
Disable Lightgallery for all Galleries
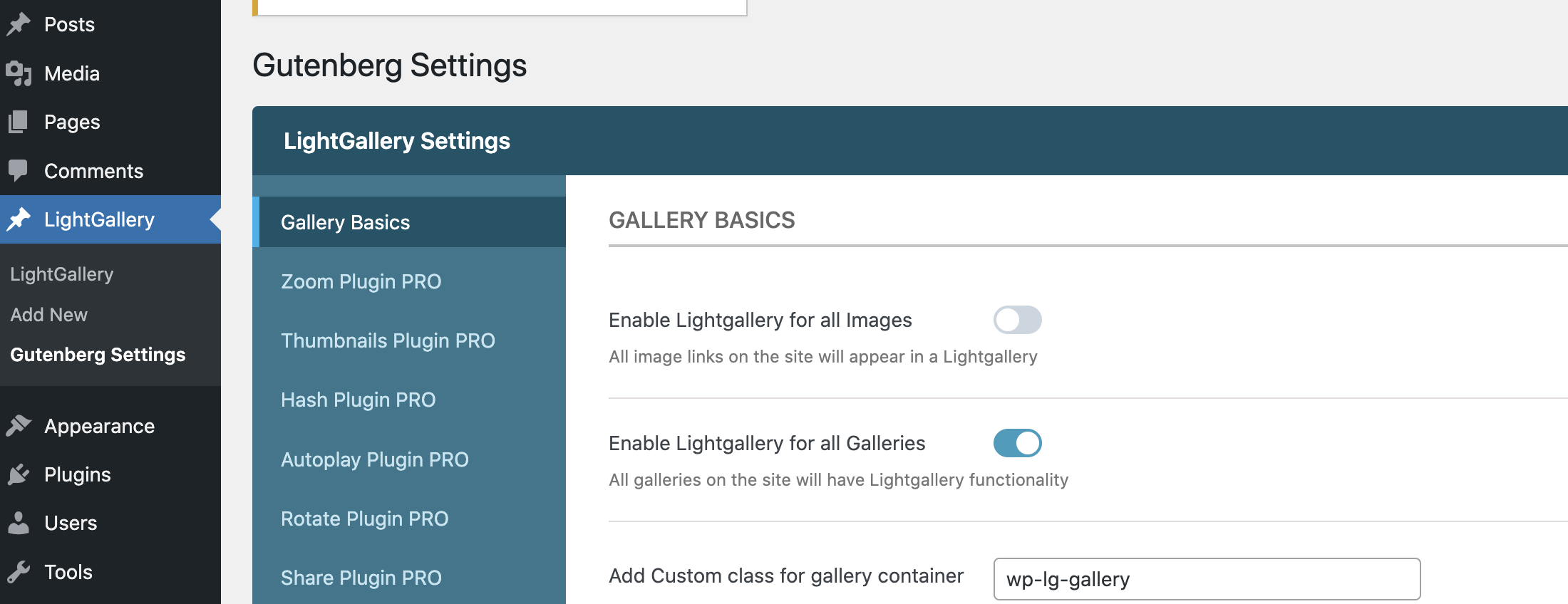coord(1018,442)
